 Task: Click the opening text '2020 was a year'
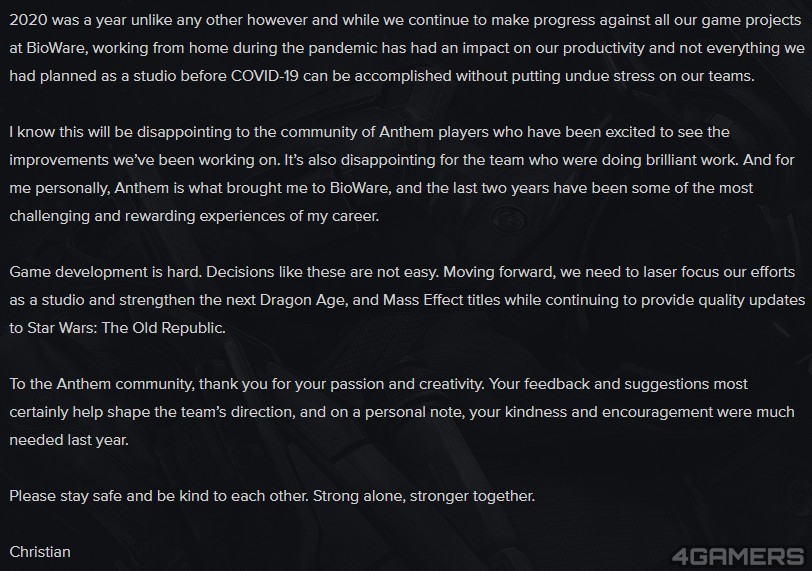[67, 20]
